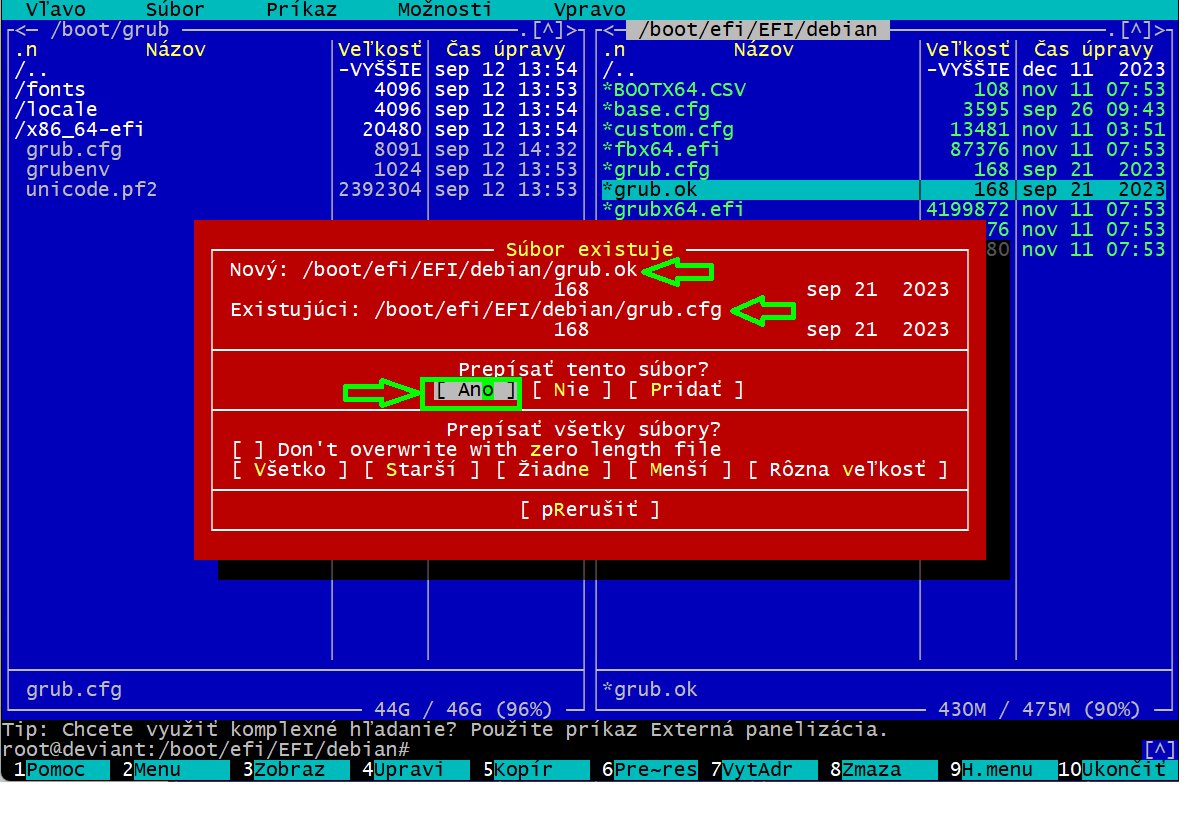Abort the operation with pRerušiť
Viewport: 1201px width, 821px height.
pos(590,510)
